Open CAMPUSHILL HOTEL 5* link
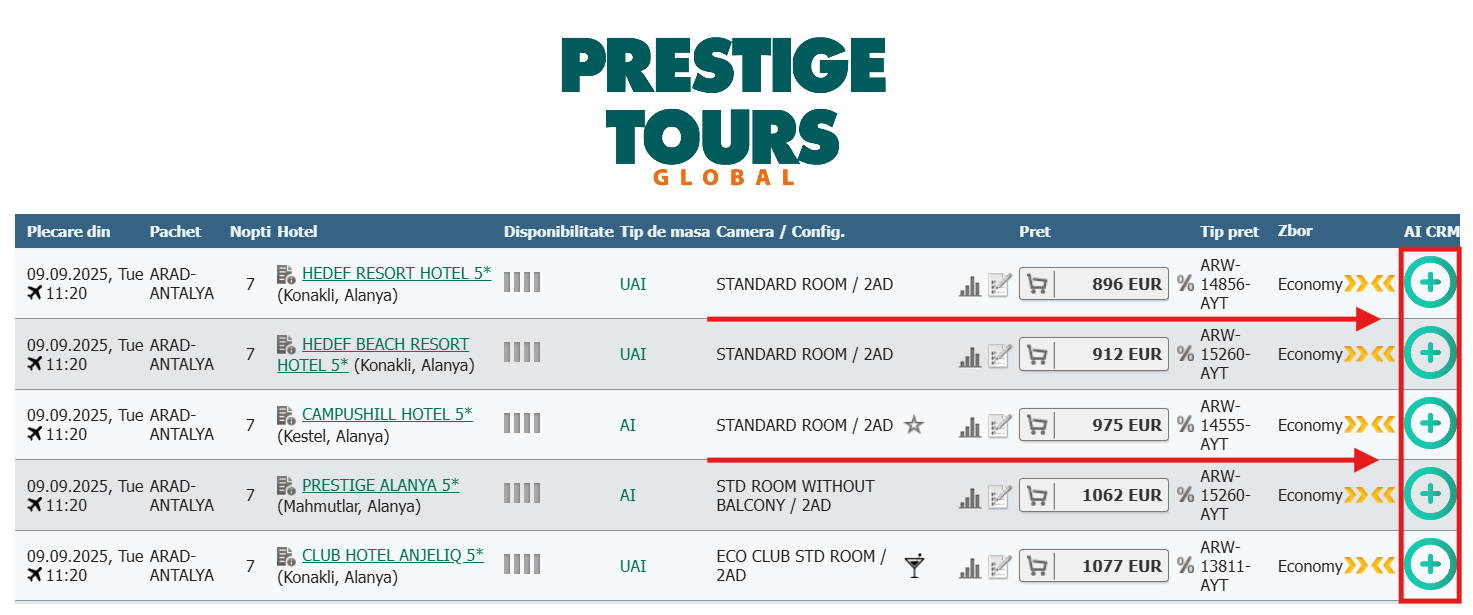 coord(387,414)
